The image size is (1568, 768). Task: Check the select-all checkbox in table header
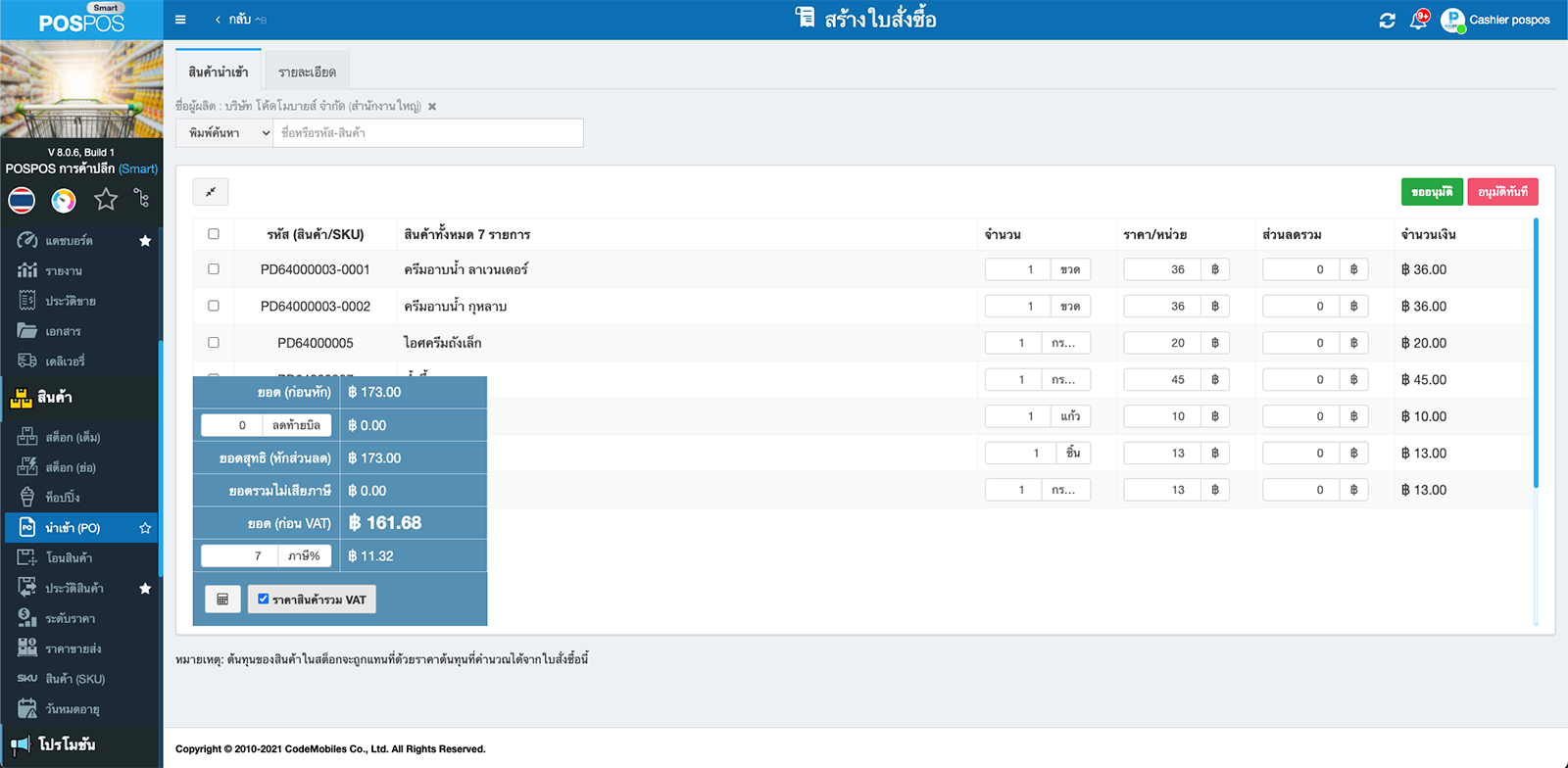click(214, 234)
